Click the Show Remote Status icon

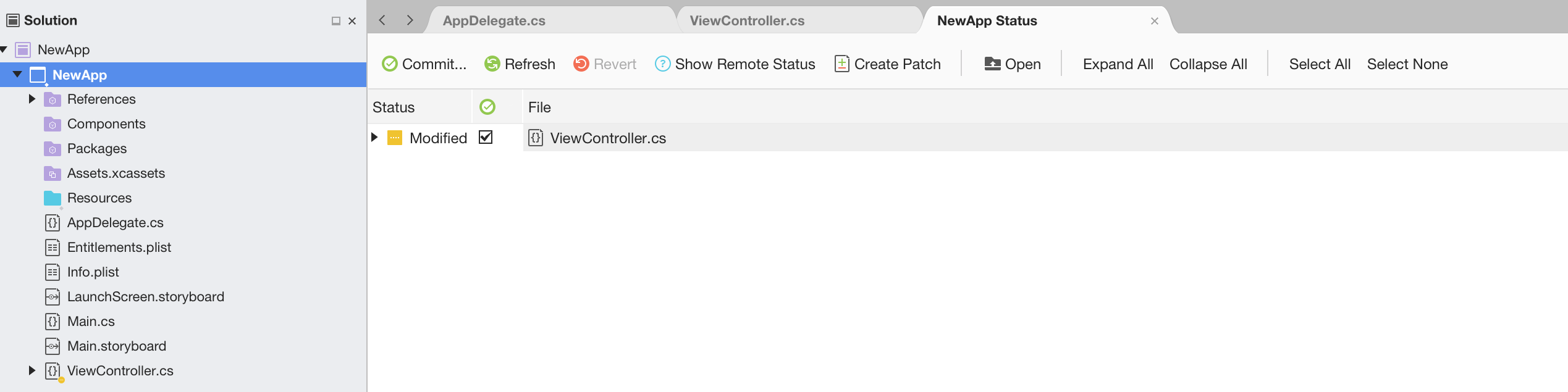[x=662, y=64]
